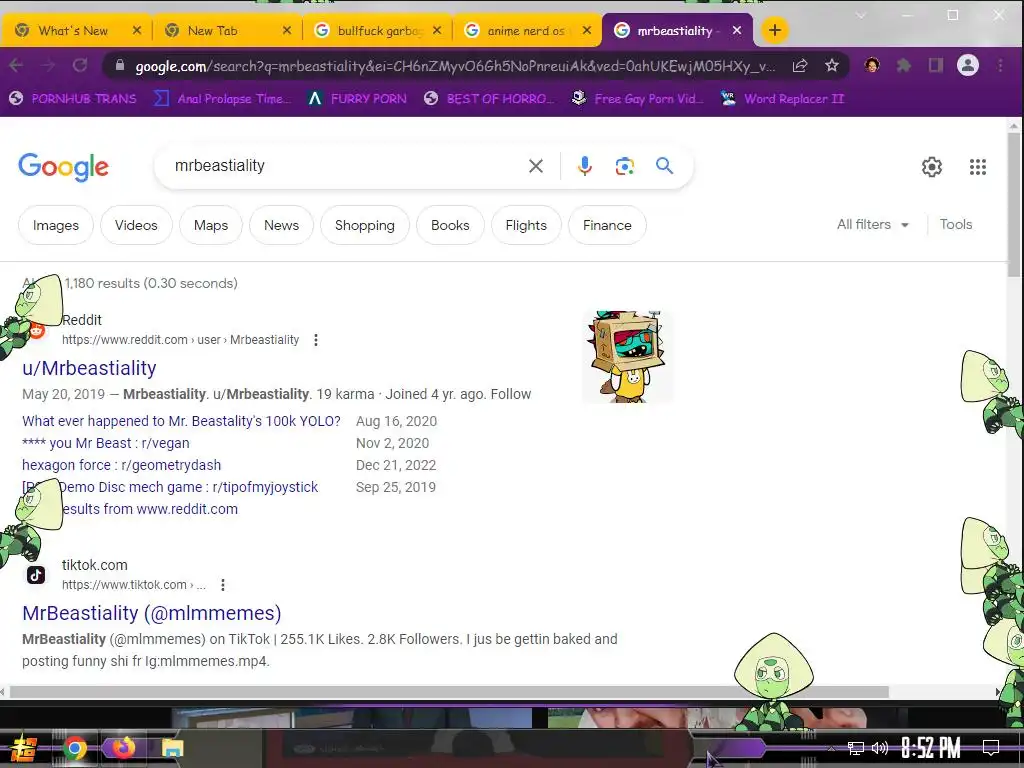Click the network icon in system tray

[856, 748]
